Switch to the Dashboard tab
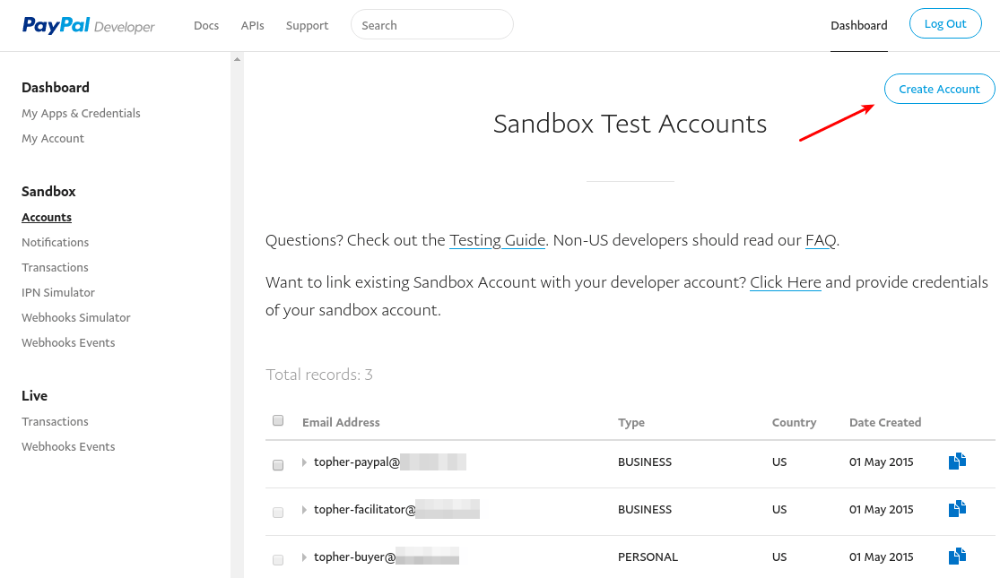 click(x=858, y=25)
